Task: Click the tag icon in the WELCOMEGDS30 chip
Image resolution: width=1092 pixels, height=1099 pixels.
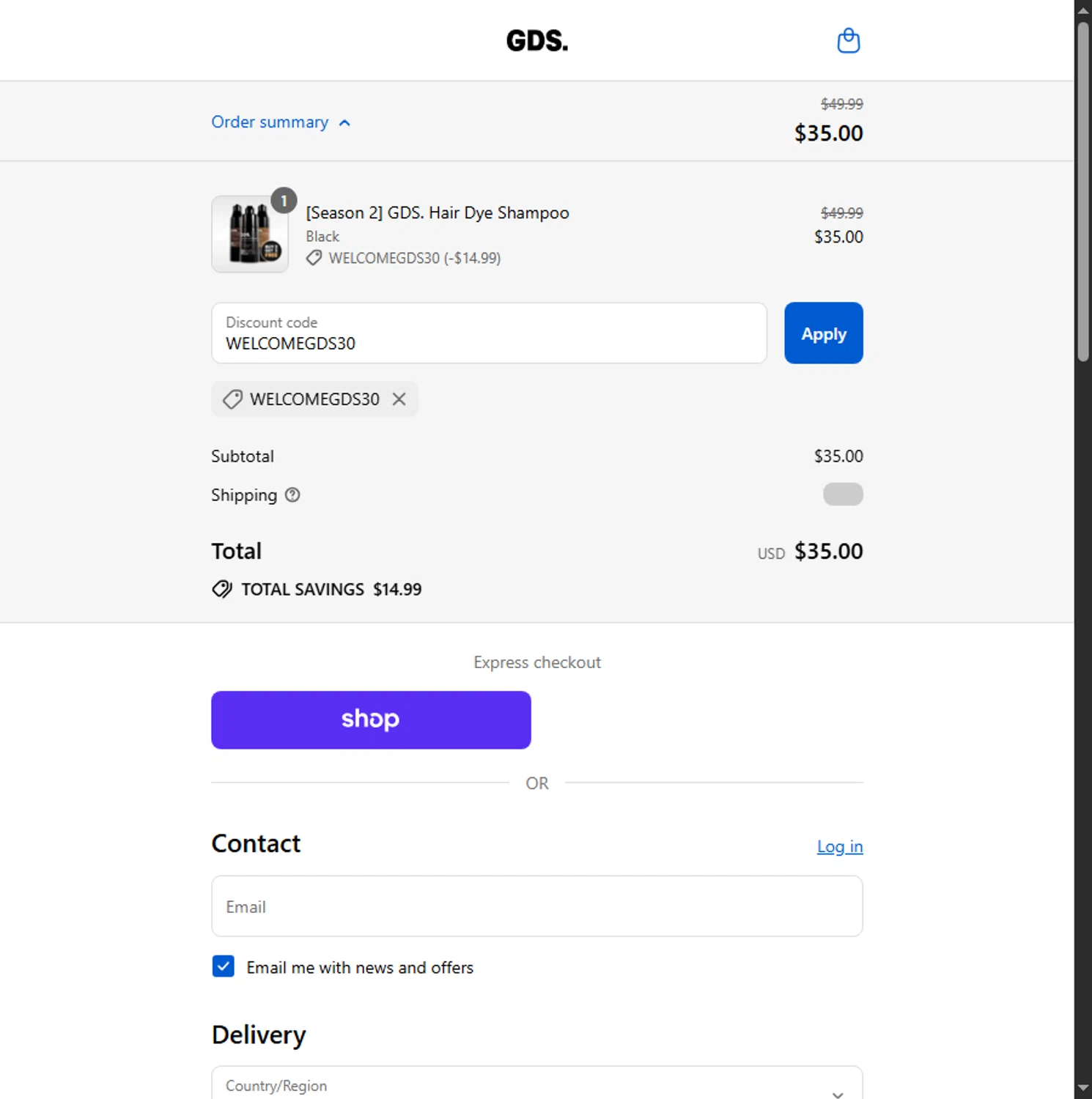Action: pos(232,399)
